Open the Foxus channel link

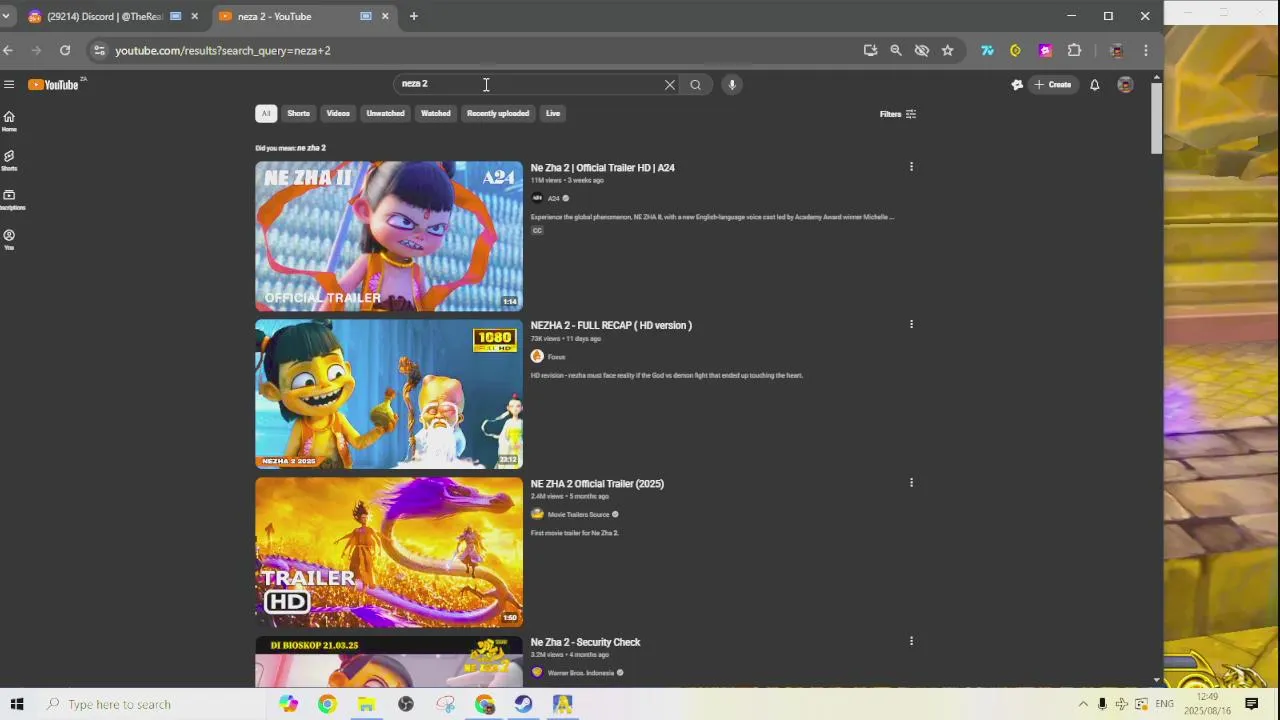556,357
